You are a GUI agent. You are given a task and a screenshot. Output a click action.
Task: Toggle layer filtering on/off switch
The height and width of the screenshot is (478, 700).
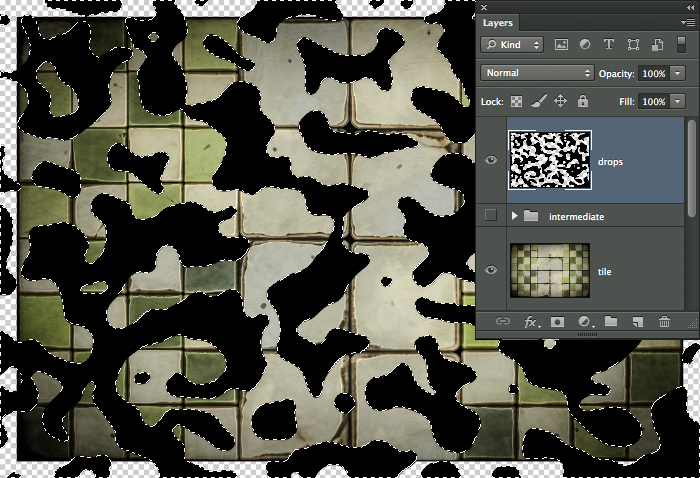coord(681,45)
